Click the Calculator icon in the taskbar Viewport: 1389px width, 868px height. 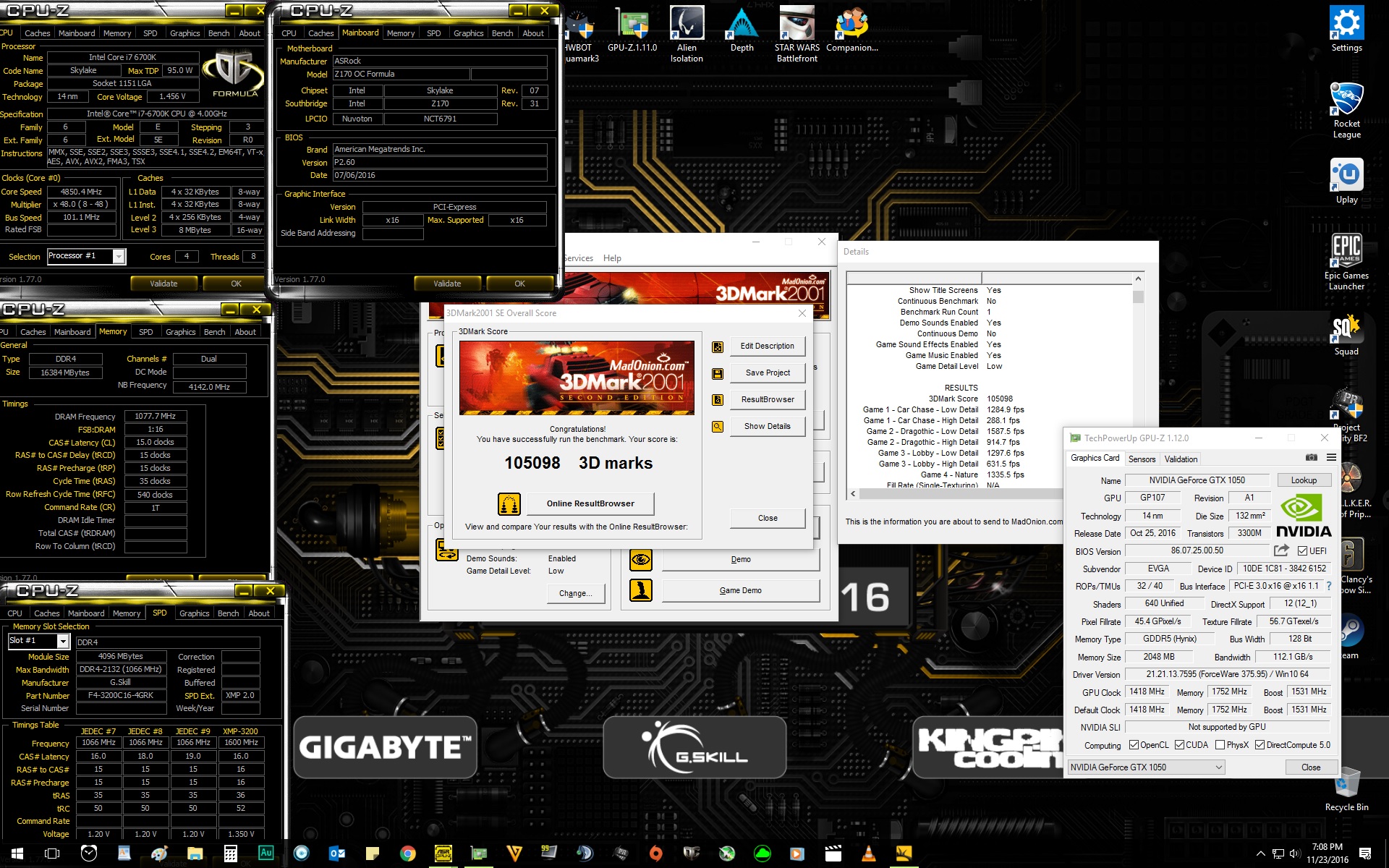point(230,854)
